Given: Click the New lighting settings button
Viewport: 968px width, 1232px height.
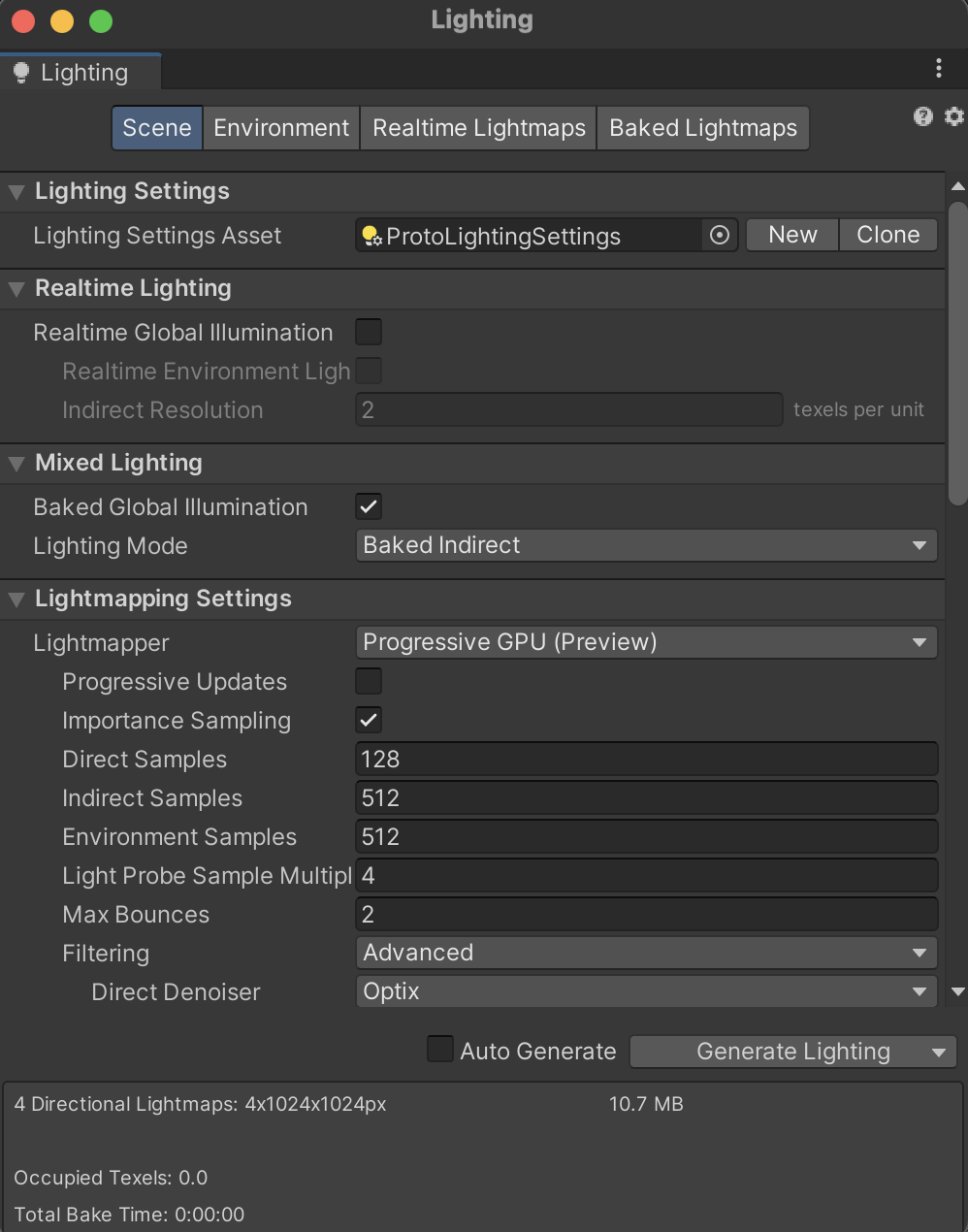Looking at the screenshot, I should click(792, 235).
